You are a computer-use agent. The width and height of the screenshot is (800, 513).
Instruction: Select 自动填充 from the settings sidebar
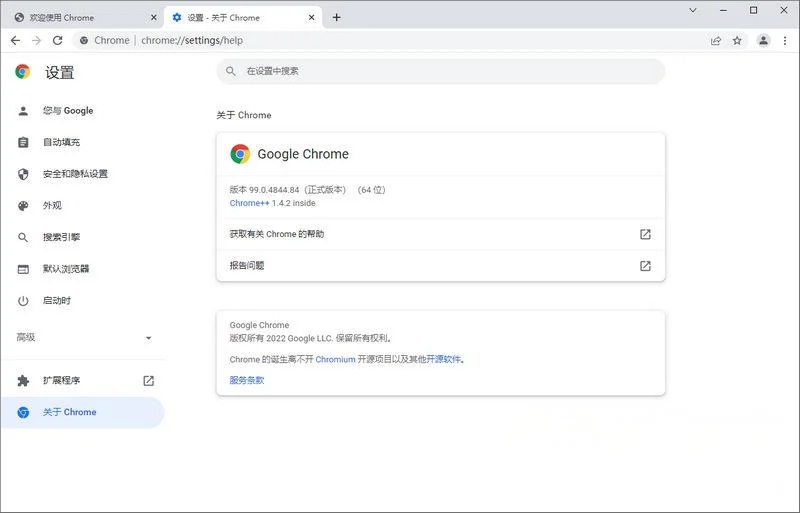tap(61, 142)
